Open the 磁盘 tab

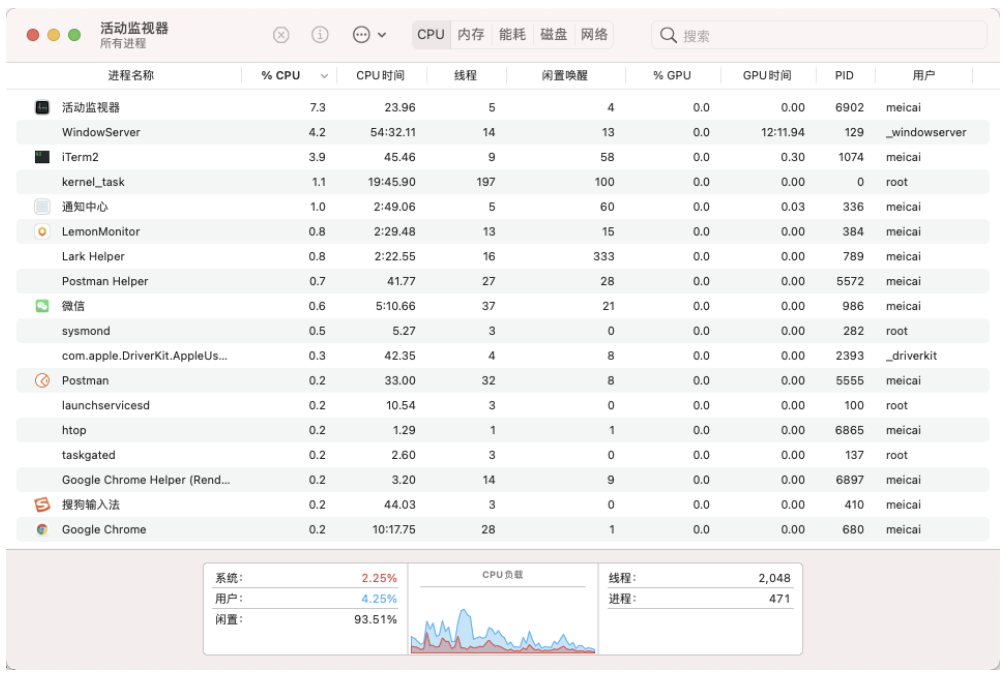(x=553, y=35)
